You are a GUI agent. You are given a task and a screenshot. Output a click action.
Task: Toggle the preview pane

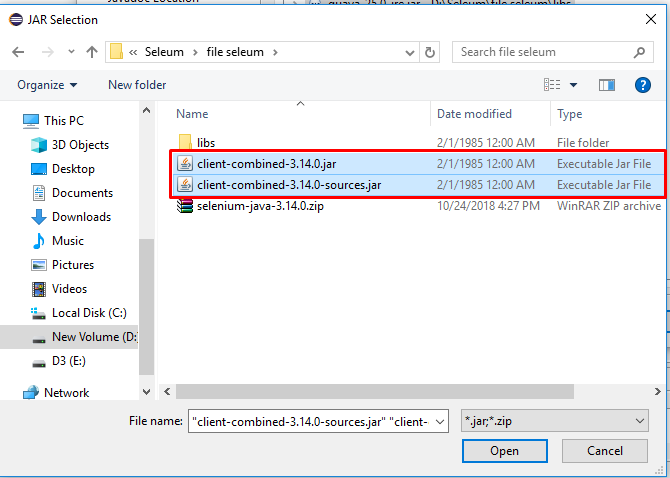click(606, 85)
